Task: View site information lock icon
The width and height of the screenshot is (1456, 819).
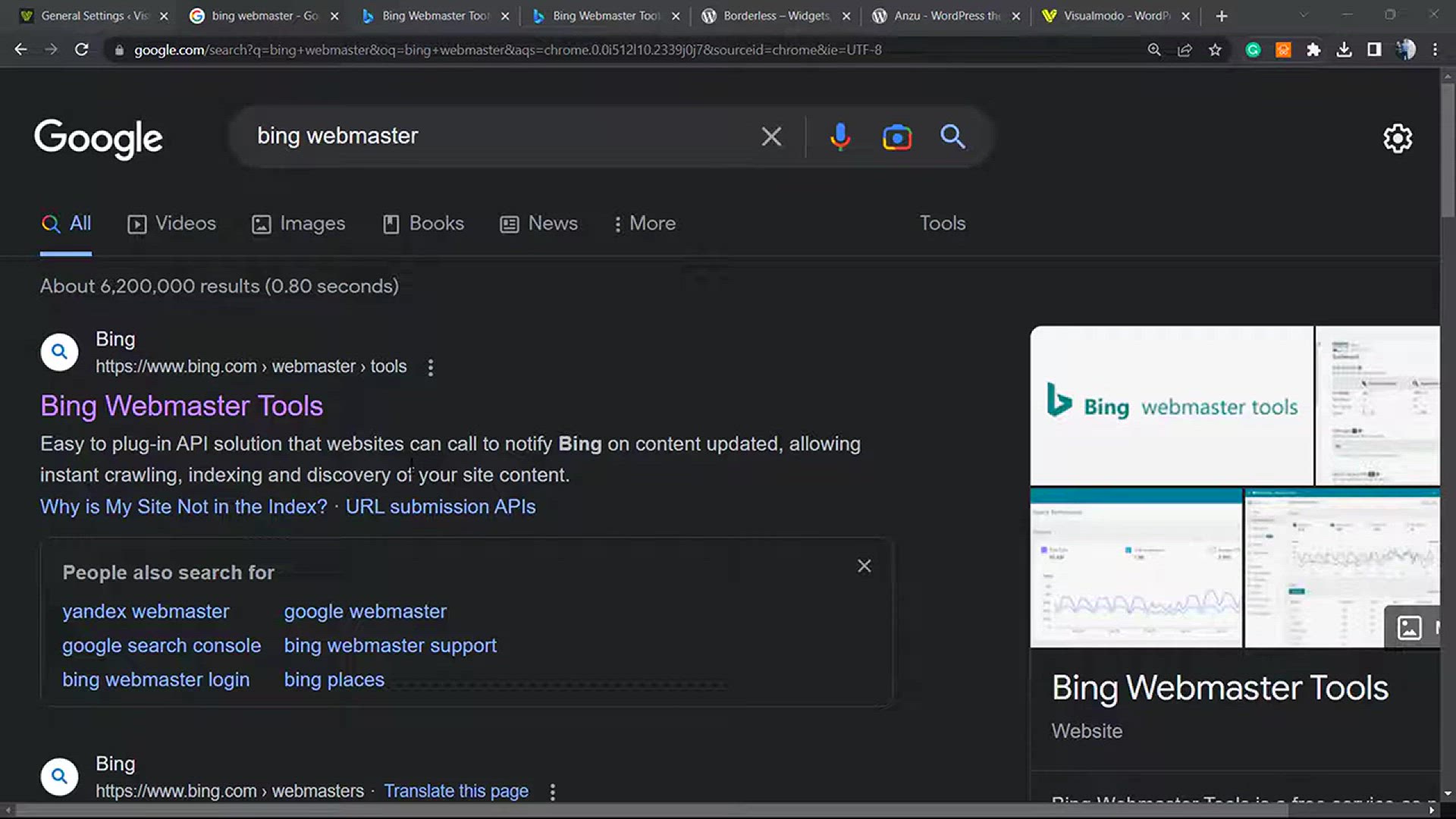Action: tap(119, 50)
